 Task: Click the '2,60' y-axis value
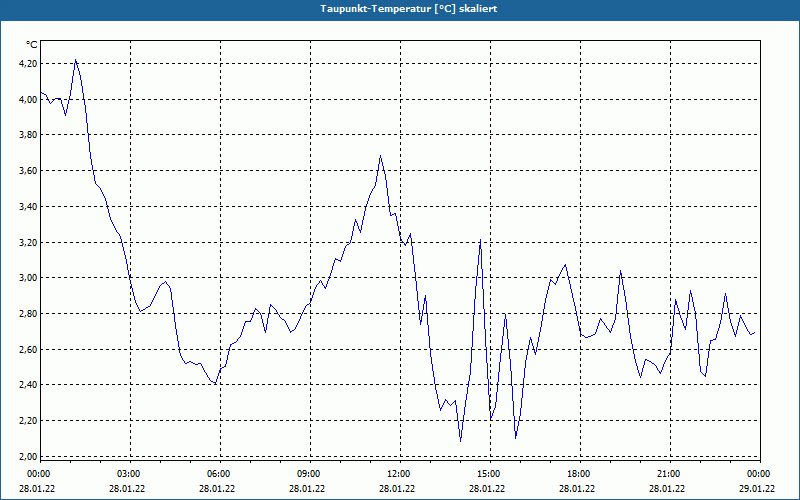coord(28,349)
